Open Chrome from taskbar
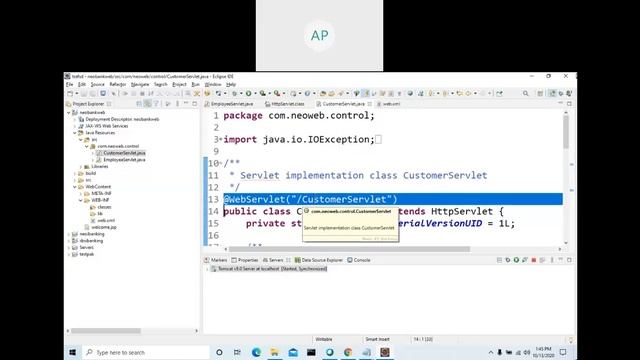640x360 pixels. [x=348, y=352]
